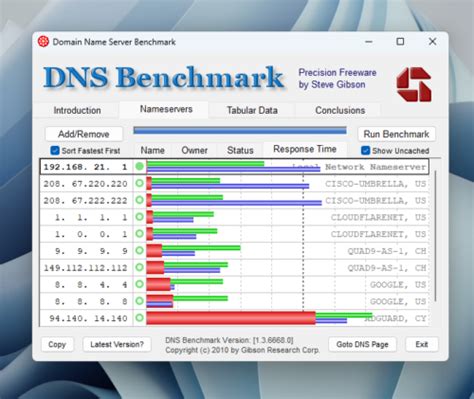Select the Status sub-tab
The image size is (474, 399).
point(240,150)
